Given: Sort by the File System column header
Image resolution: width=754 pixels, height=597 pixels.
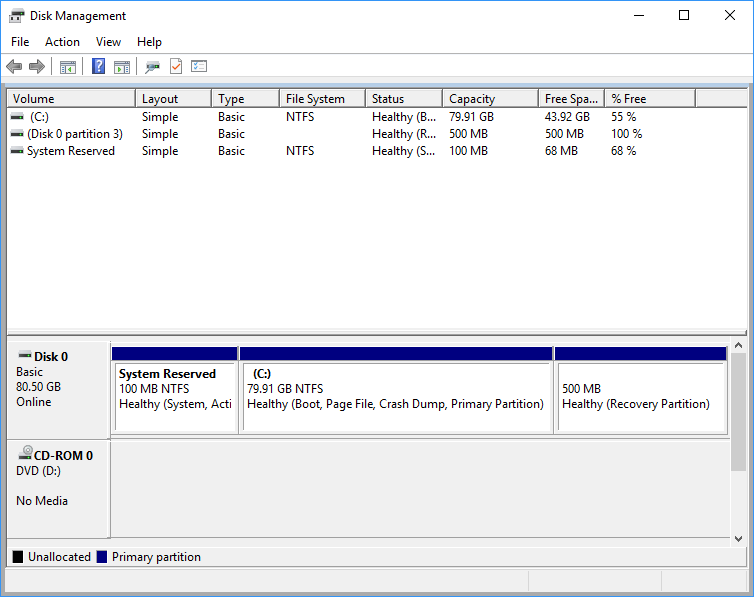Looking at the screenshot, I should tap(323, 99).
